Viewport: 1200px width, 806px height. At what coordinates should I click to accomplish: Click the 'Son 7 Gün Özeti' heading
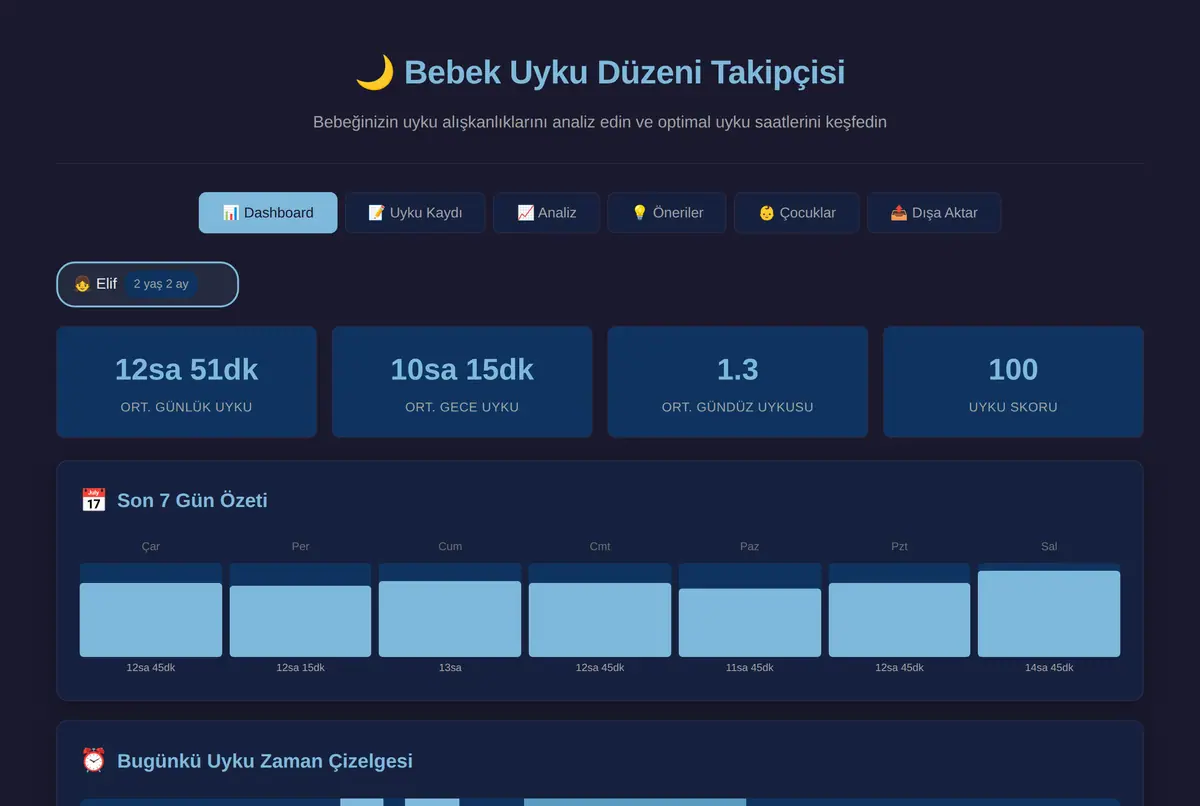pos(192,500)
